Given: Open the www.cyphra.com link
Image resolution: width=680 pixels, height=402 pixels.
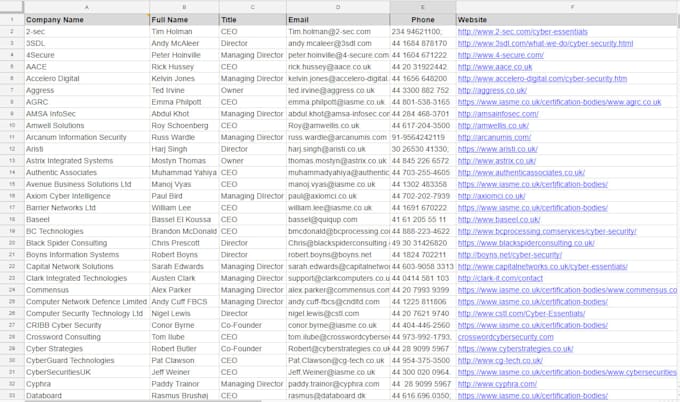Looking at the screenshot, I should 497,384.
